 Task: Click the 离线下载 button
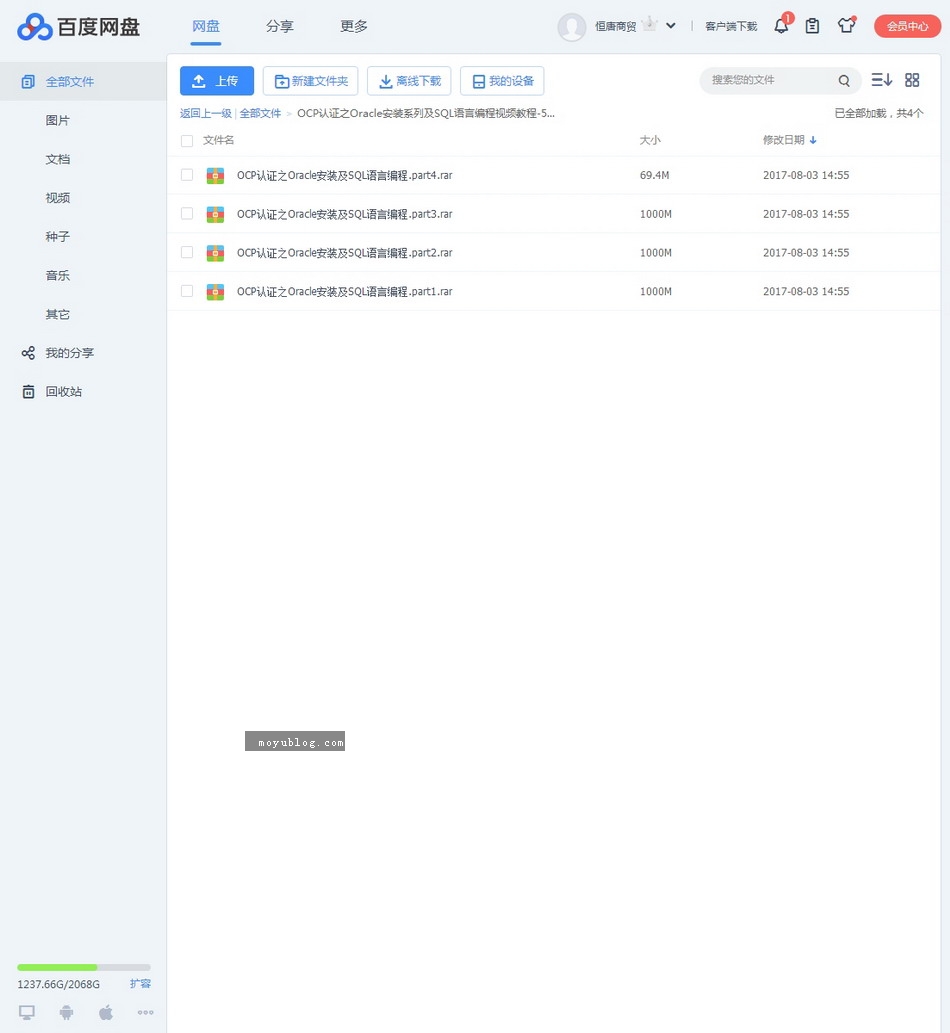click(x=409, y=81)
